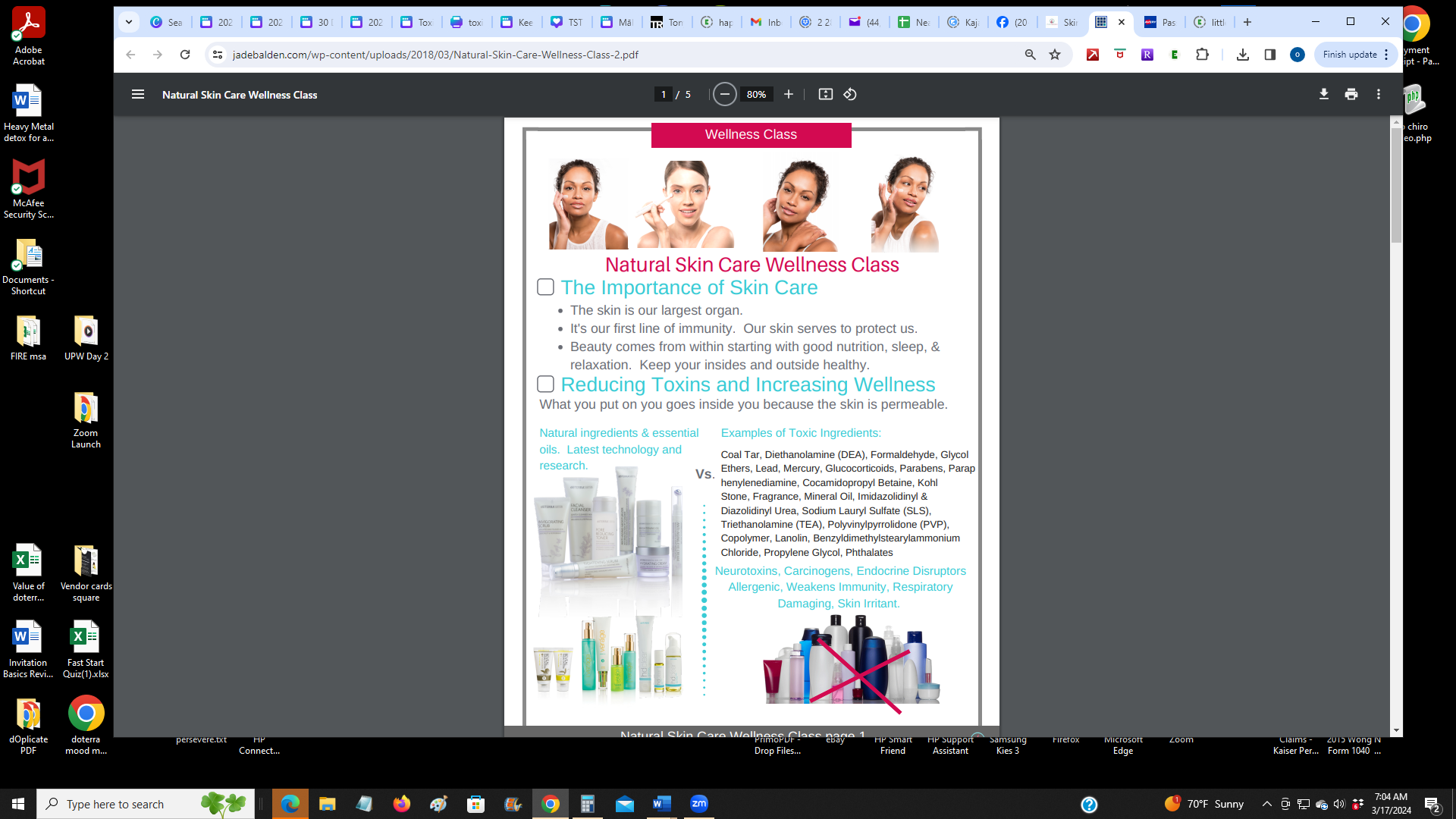
Task: Bookmark this page with the star
Action: pyautogui.click(x=1054, y=55)
